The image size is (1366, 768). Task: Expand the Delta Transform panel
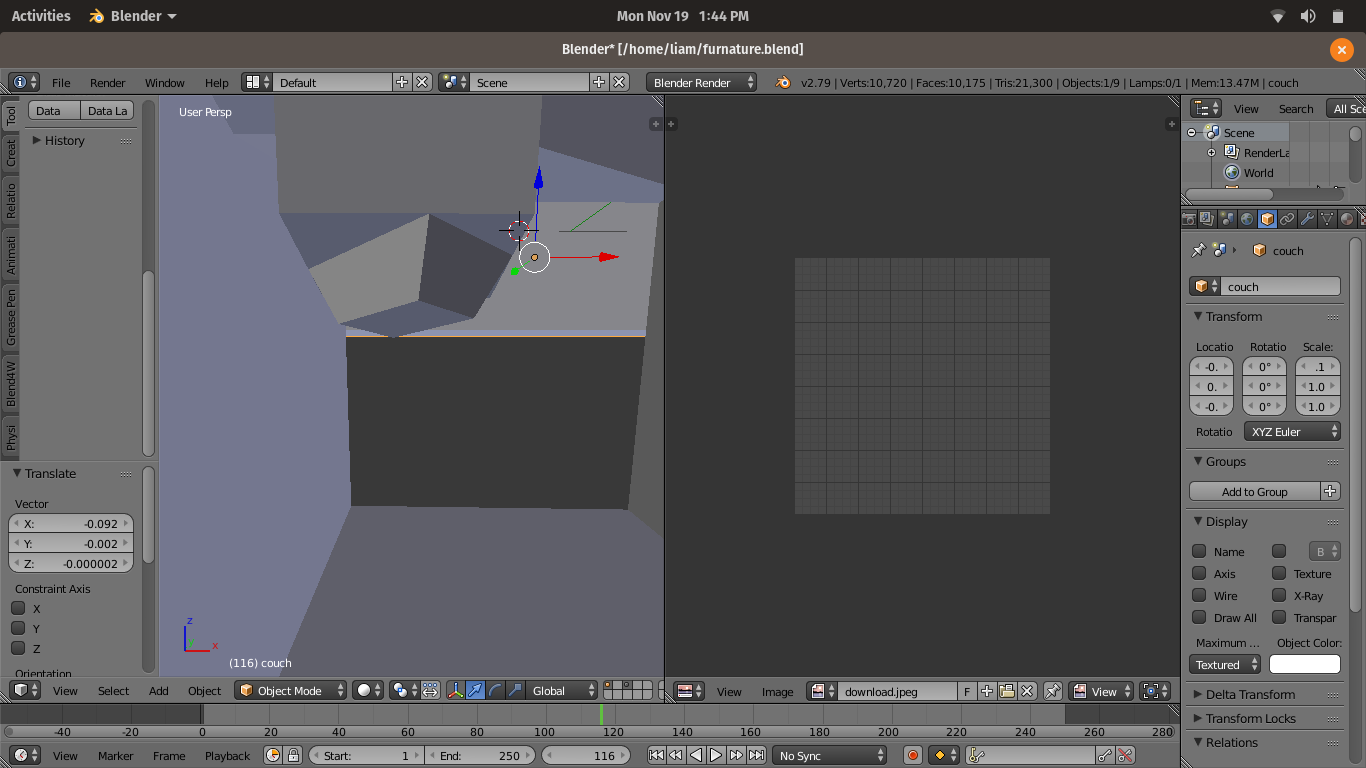click(x=1250, y=694)
